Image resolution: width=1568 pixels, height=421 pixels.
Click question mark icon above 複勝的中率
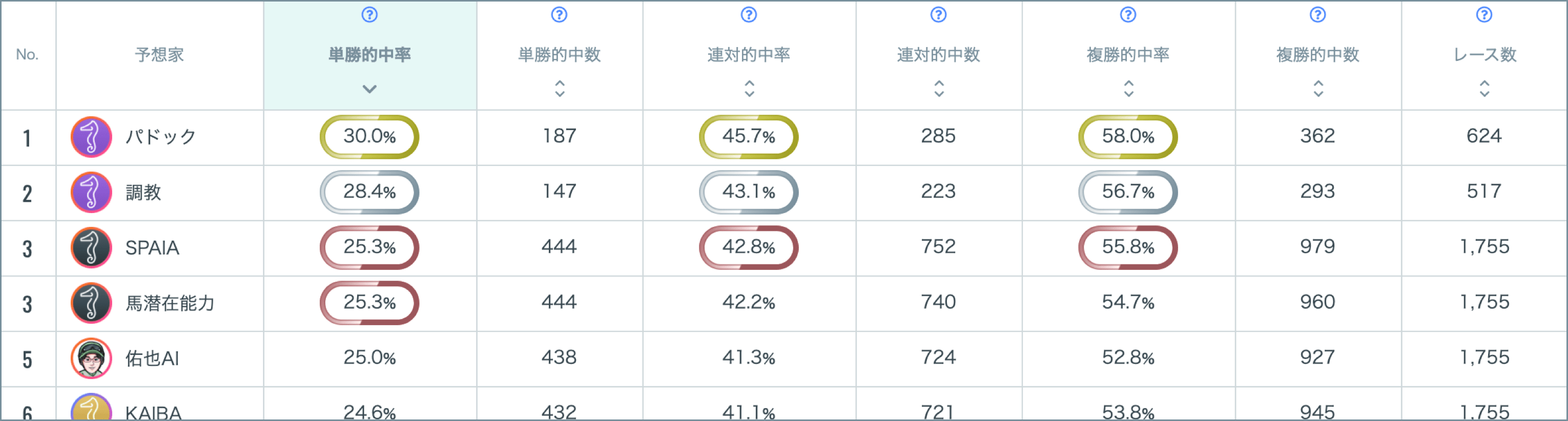click(1128, 15)
